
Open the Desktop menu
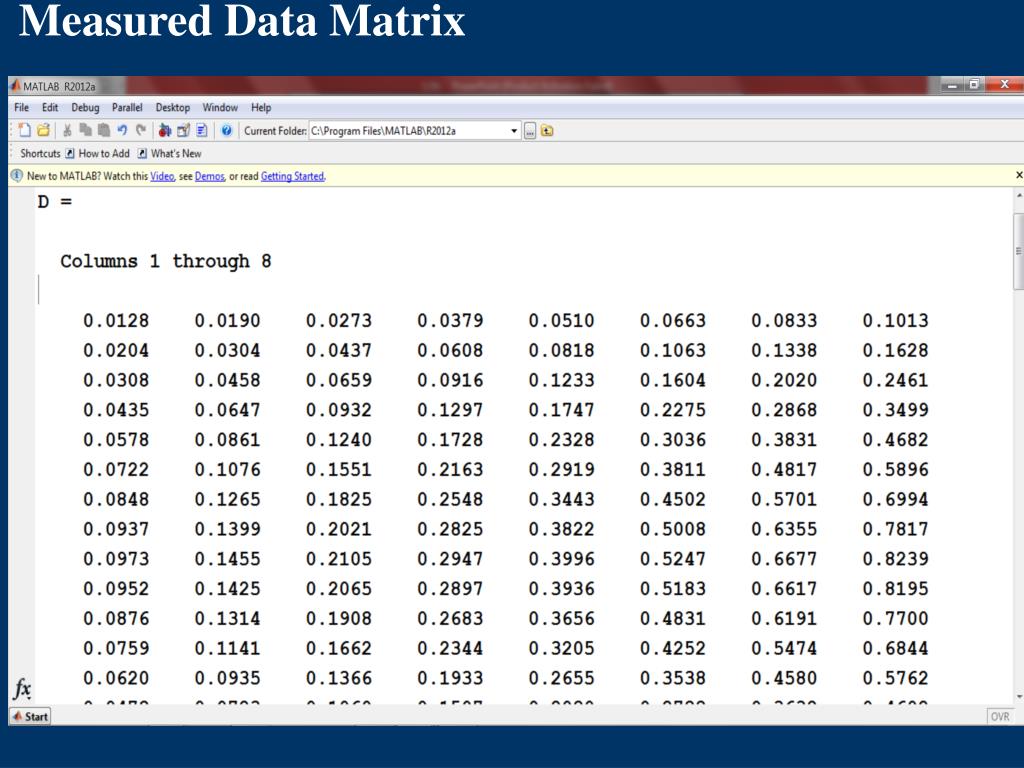tap(172, 108)
